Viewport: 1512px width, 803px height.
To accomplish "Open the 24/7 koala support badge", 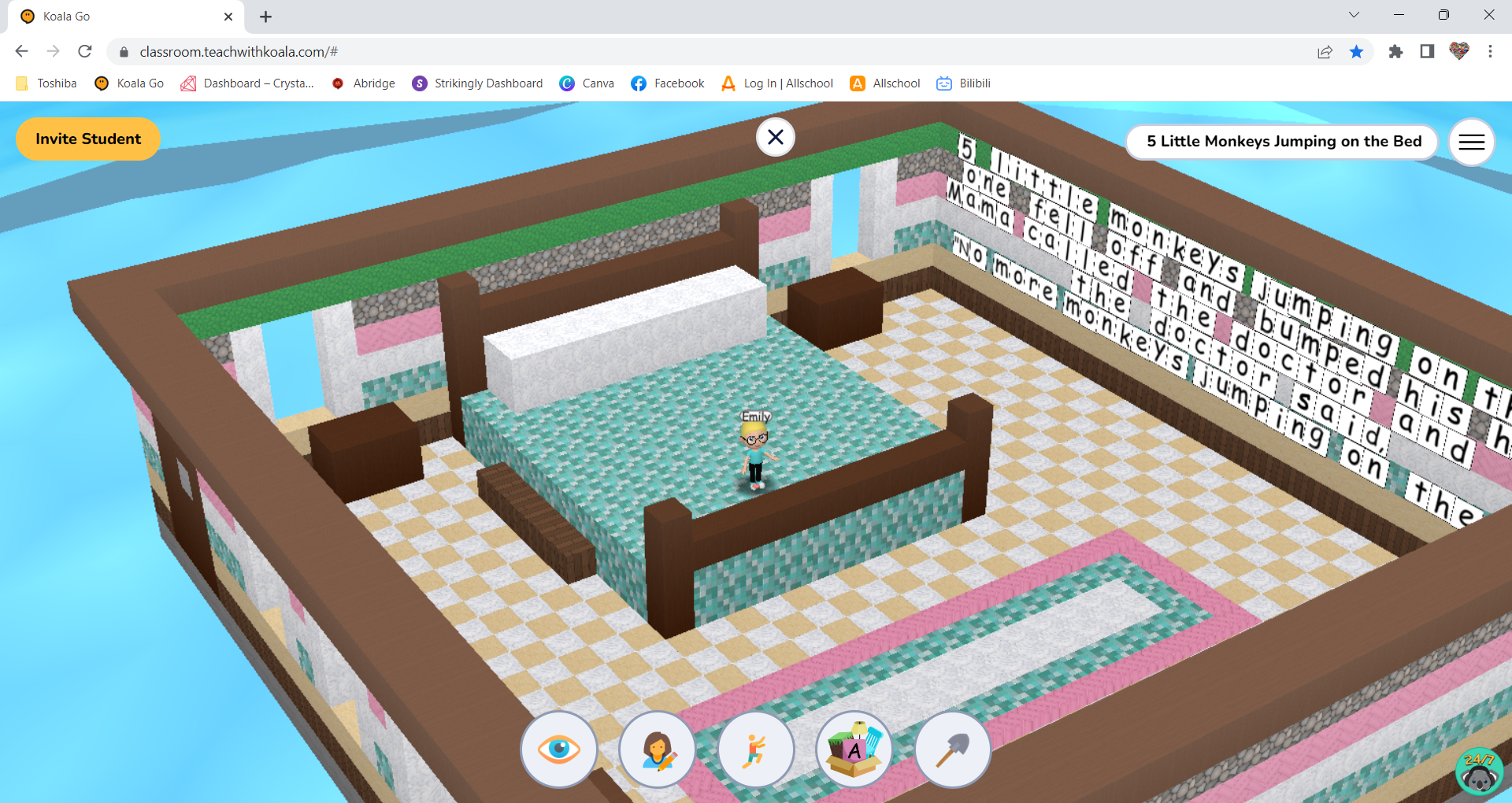I will click(x=1478, y=770).
